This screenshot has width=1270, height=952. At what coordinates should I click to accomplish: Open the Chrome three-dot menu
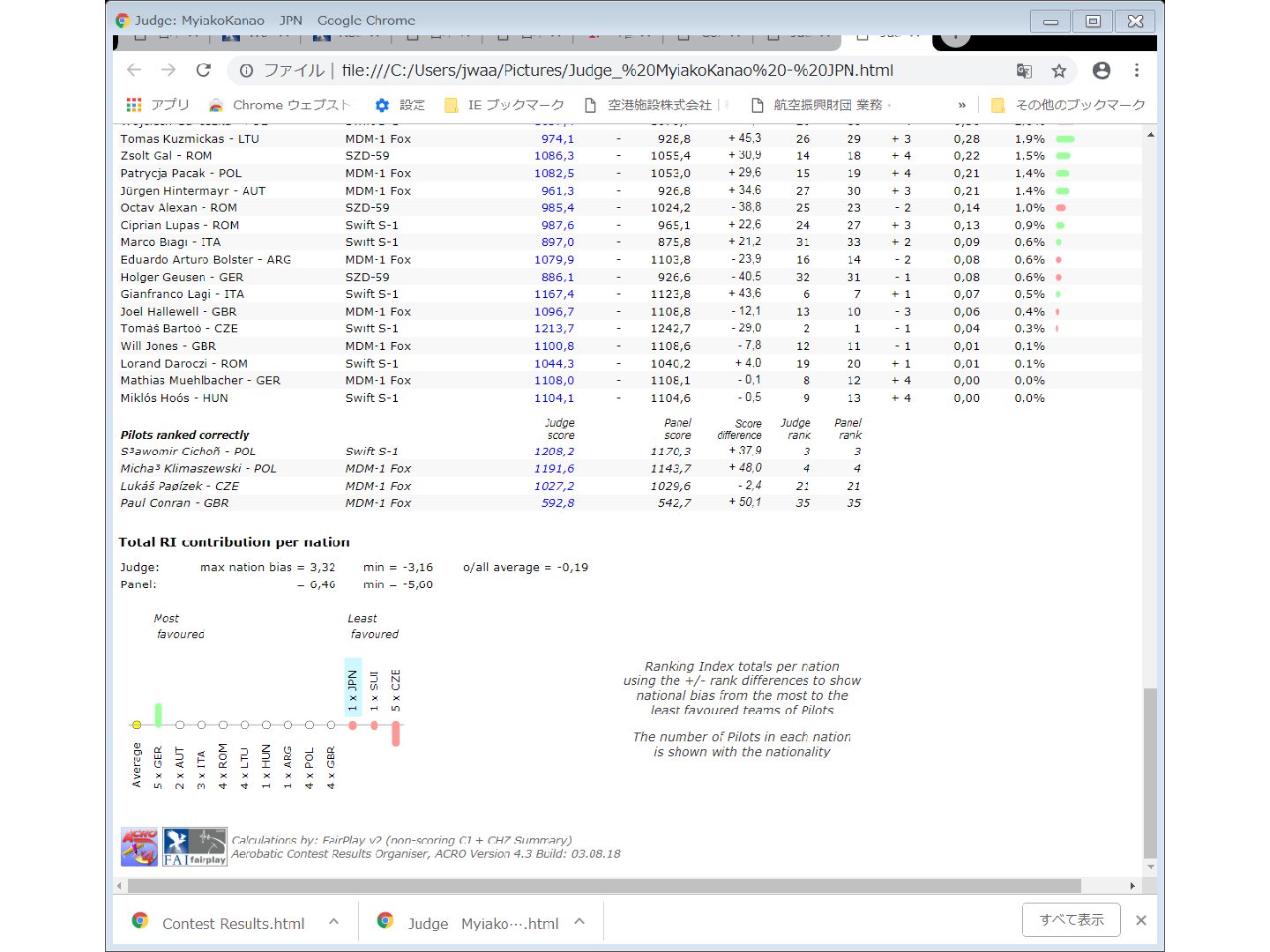tap(1137, 71)
